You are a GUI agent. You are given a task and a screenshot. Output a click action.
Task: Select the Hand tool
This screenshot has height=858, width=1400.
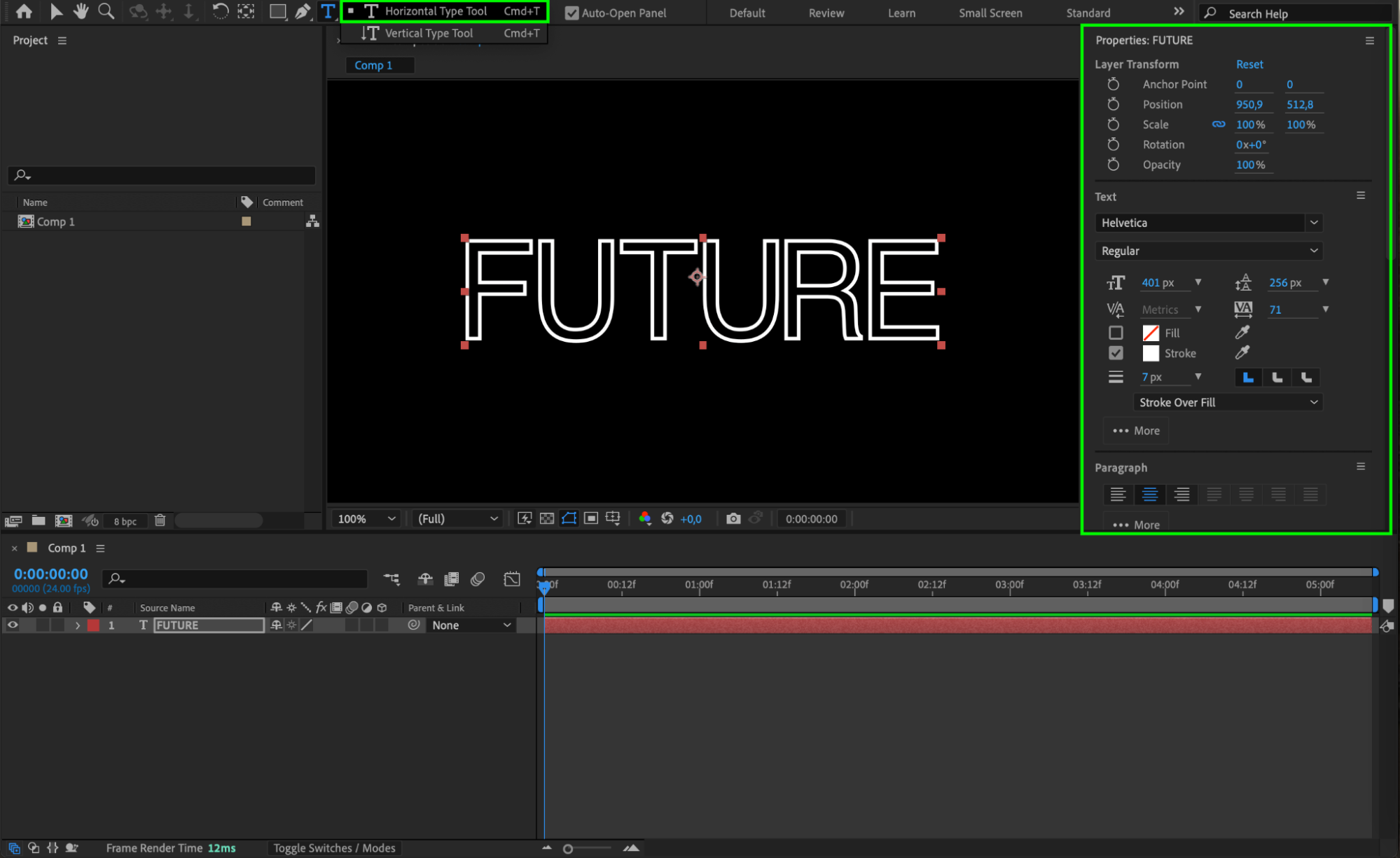tap(81, 11)
